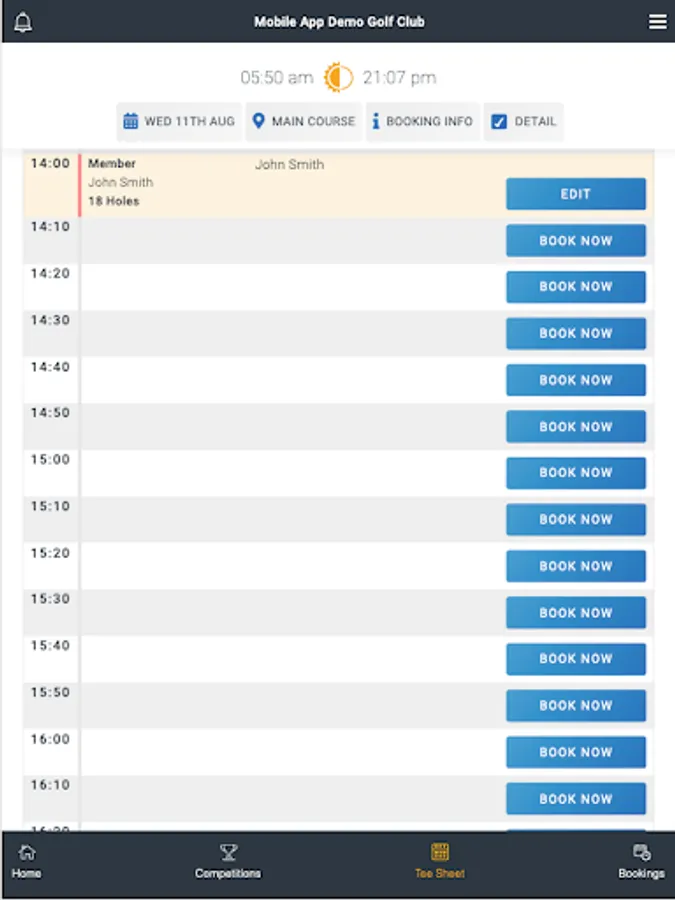Book the 14:10 tee time
Viewport: 675px width, 900px height.
(x=575, y=241)
